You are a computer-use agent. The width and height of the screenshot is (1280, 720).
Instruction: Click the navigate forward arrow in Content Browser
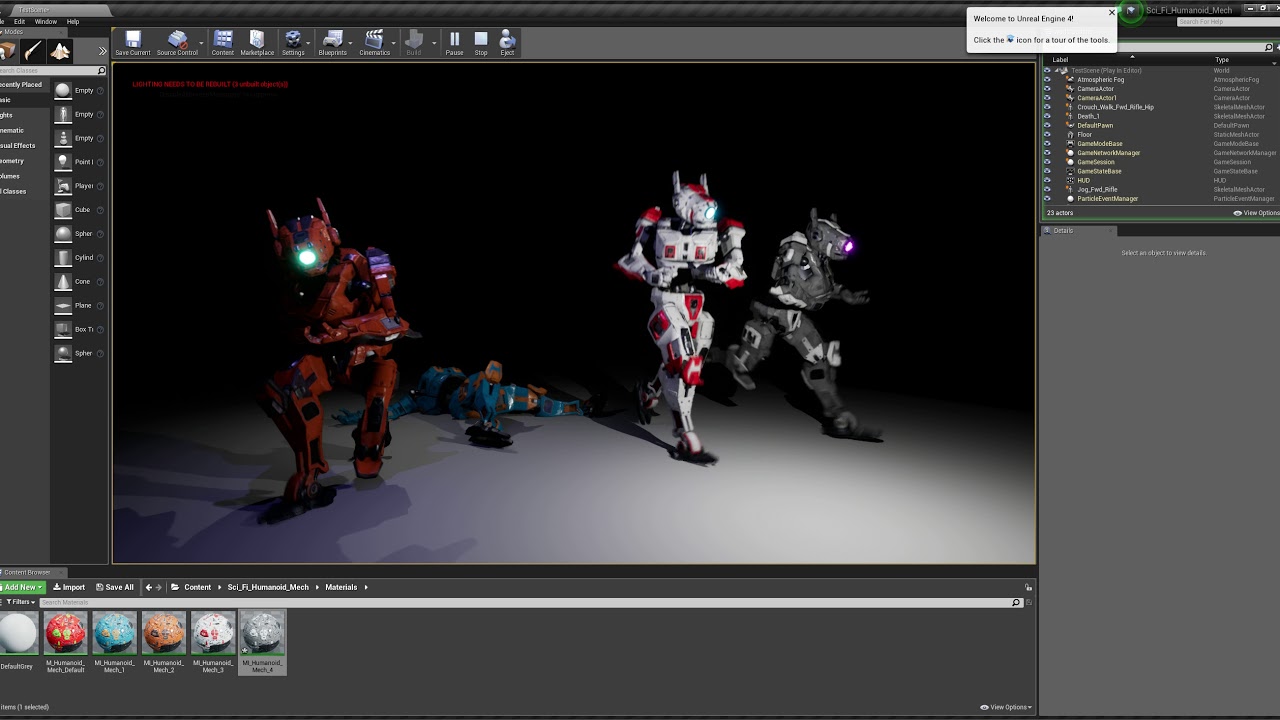click(x=159, y=587)
